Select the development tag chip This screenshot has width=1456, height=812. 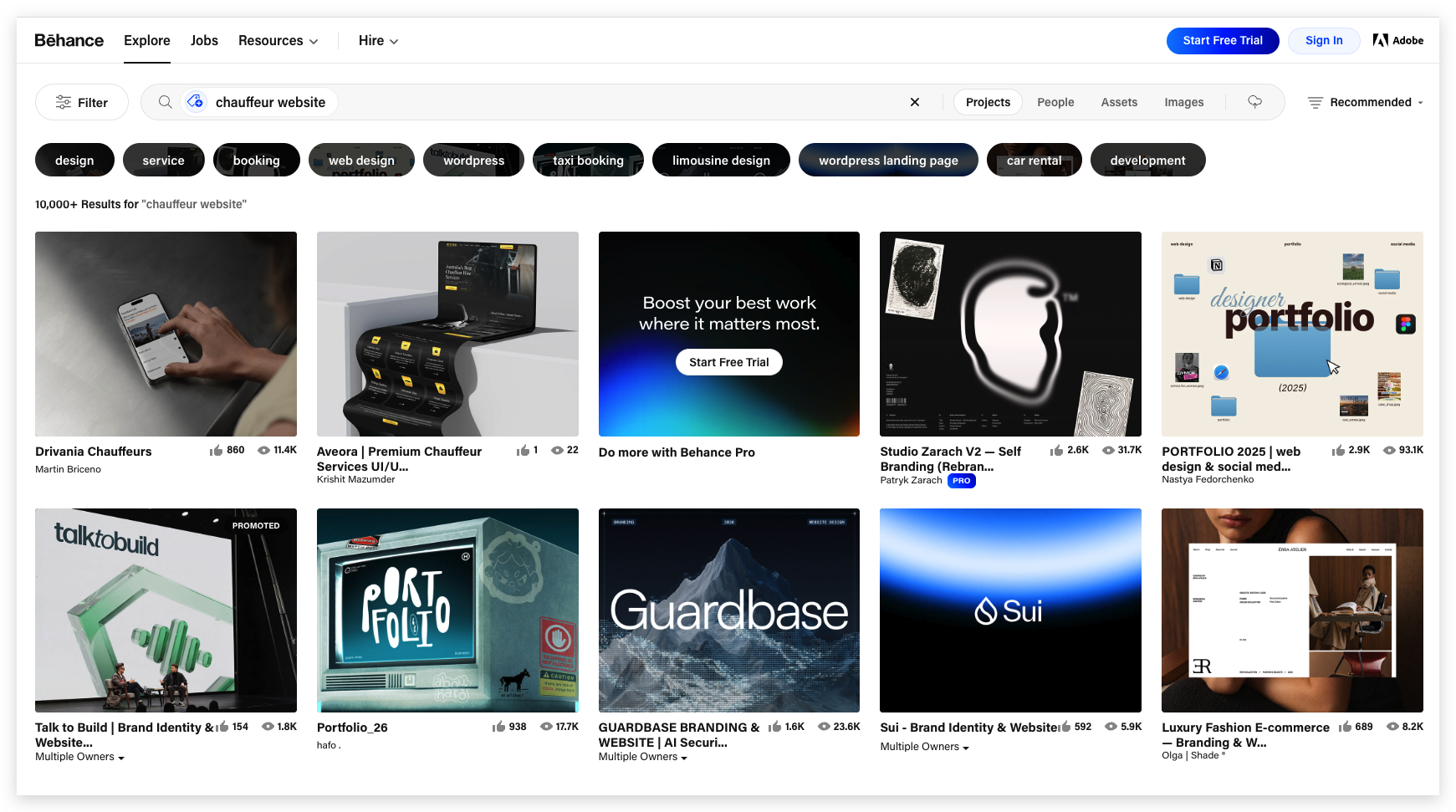point(1147,160)
